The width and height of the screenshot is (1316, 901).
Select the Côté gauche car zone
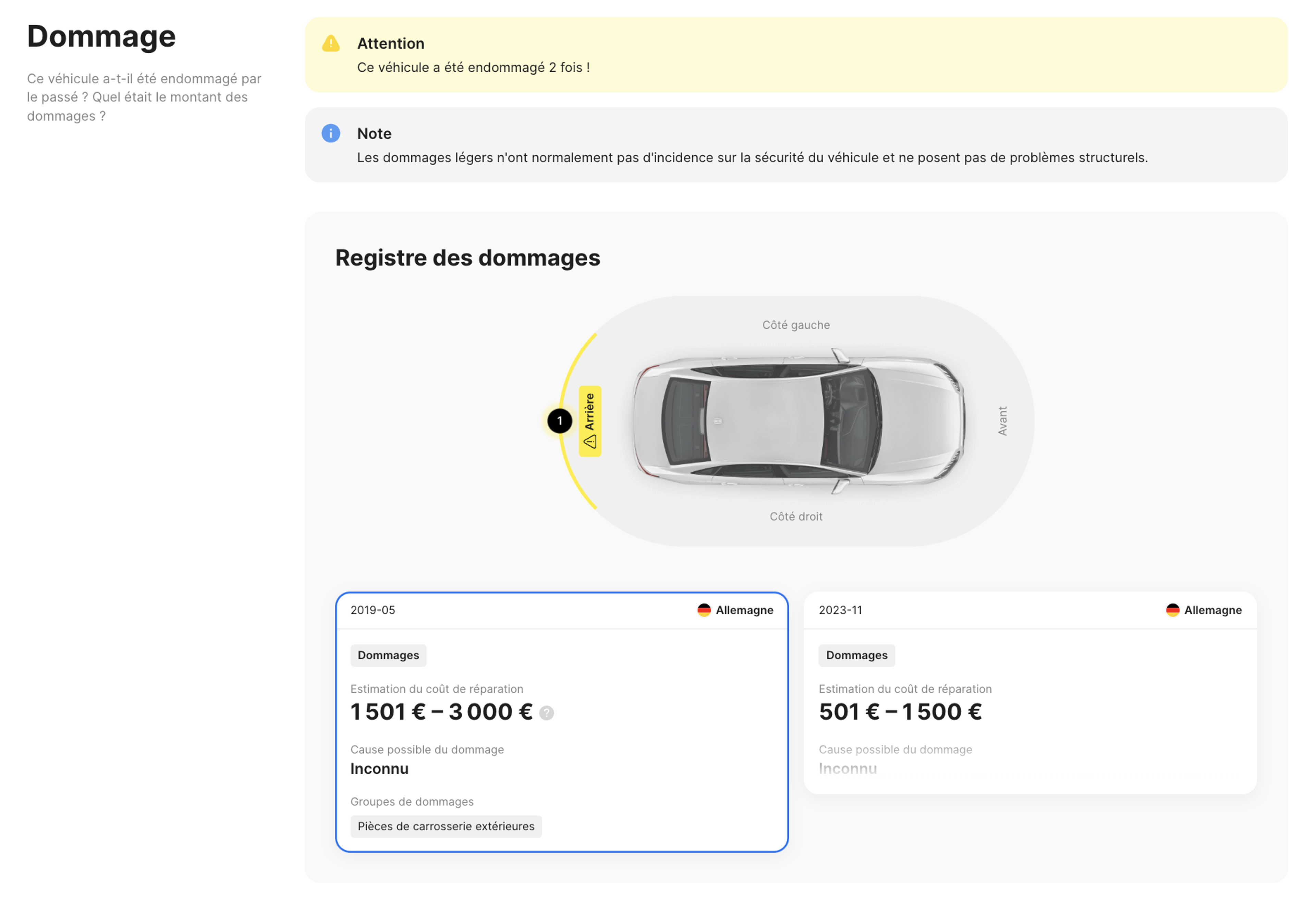pyautogui.click(x=796, y=325)
